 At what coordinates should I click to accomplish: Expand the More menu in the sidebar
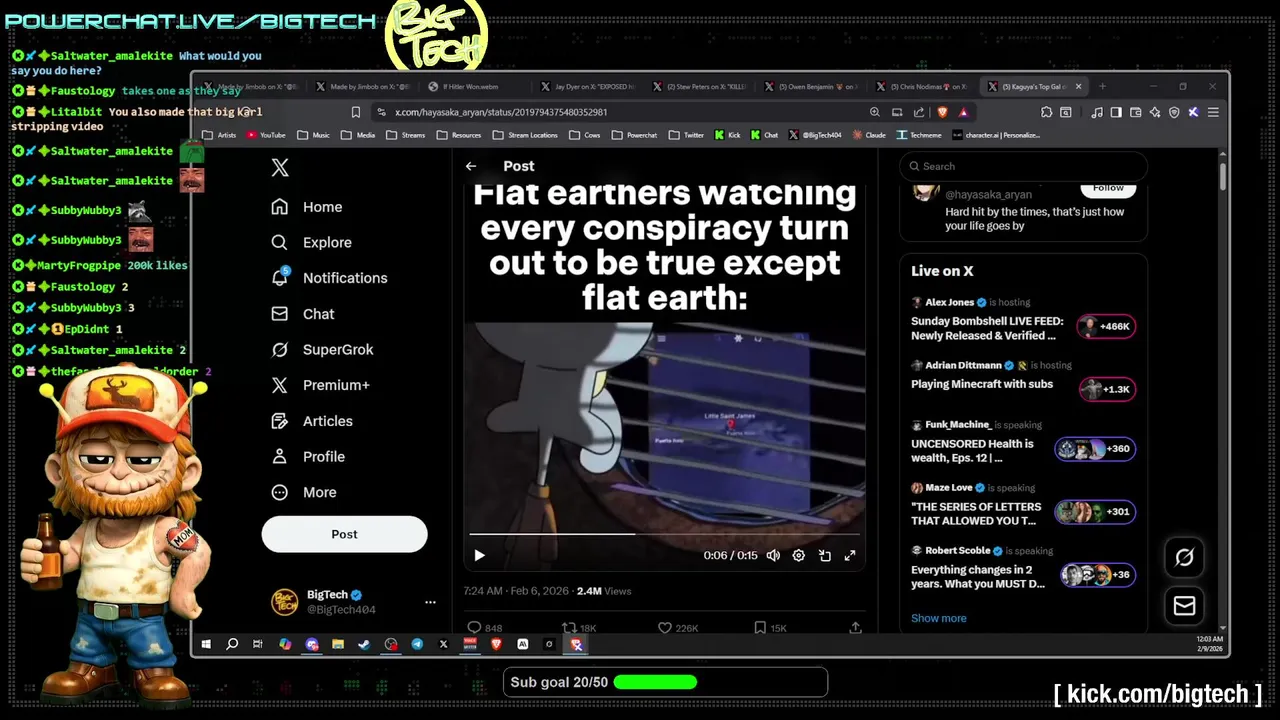[304, 492]
